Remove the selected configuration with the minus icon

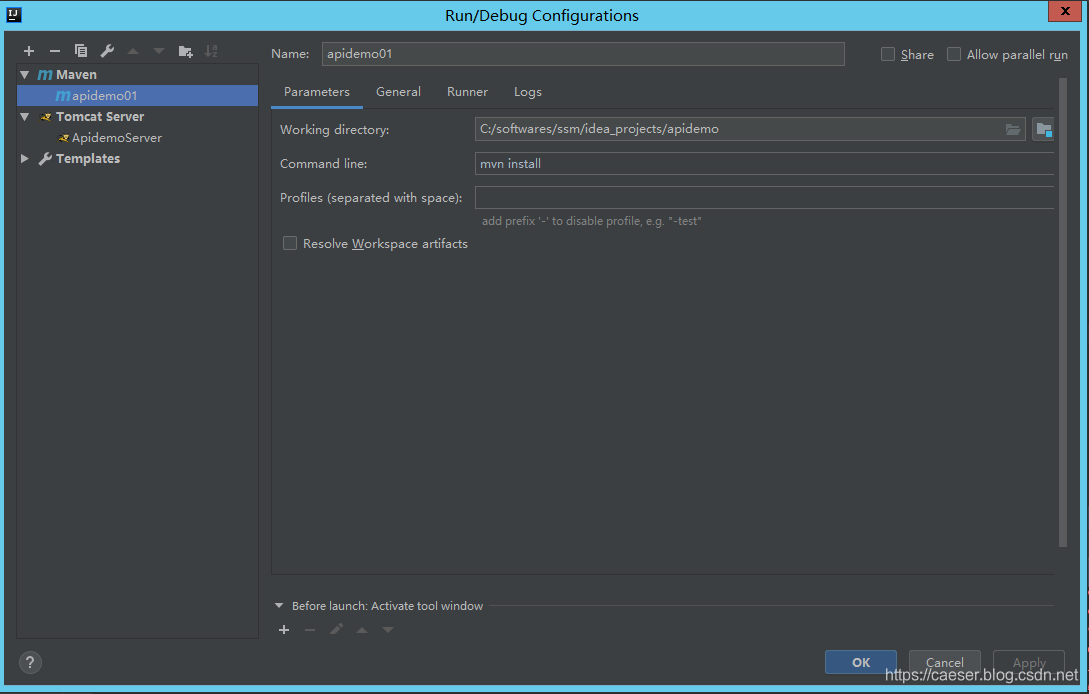click(x=55, y=51)
